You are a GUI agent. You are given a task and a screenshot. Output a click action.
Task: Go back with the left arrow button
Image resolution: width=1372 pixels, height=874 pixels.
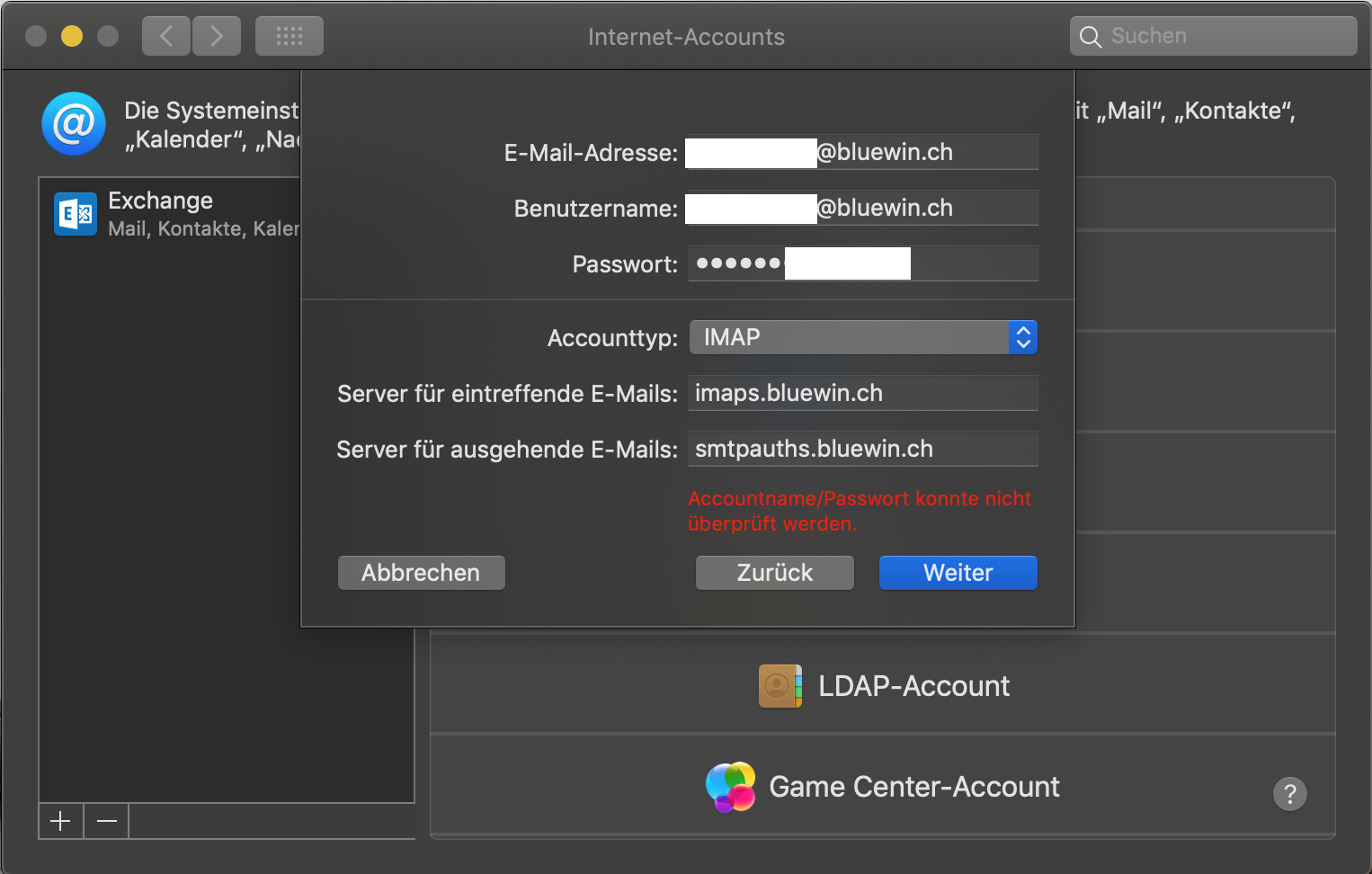point(166,37)
